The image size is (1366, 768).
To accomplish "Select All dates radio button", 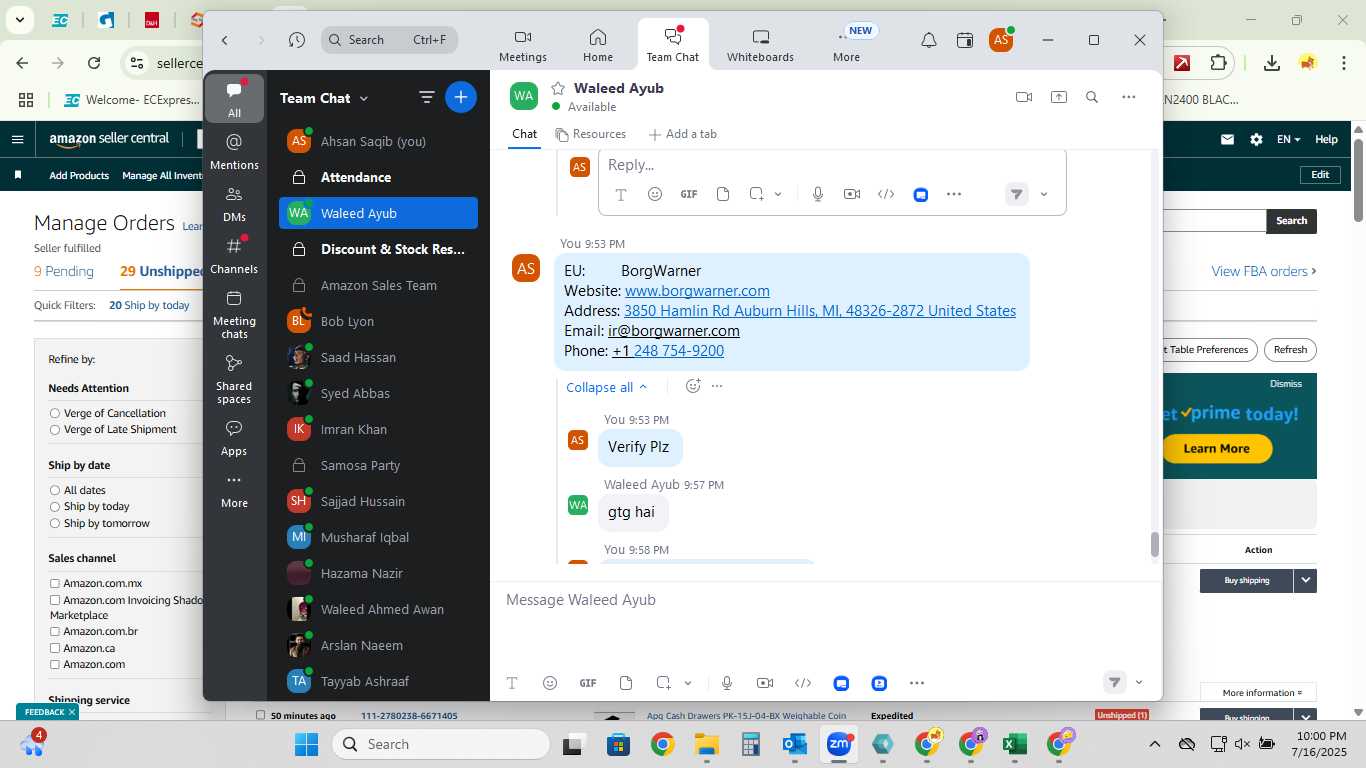I will [x=55, y=490].
